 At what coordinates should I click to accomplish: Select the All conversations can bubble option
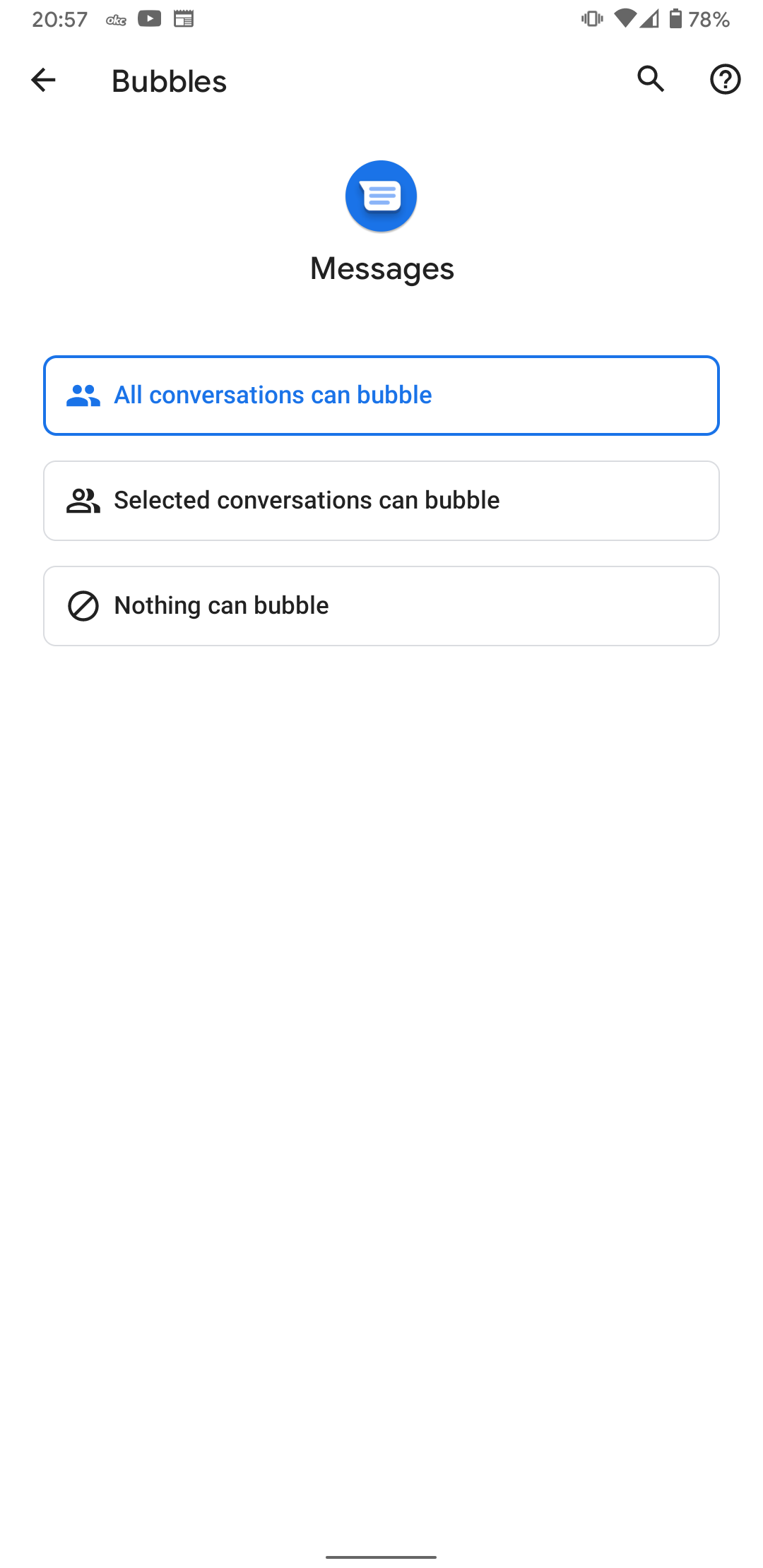coord(381,395)
